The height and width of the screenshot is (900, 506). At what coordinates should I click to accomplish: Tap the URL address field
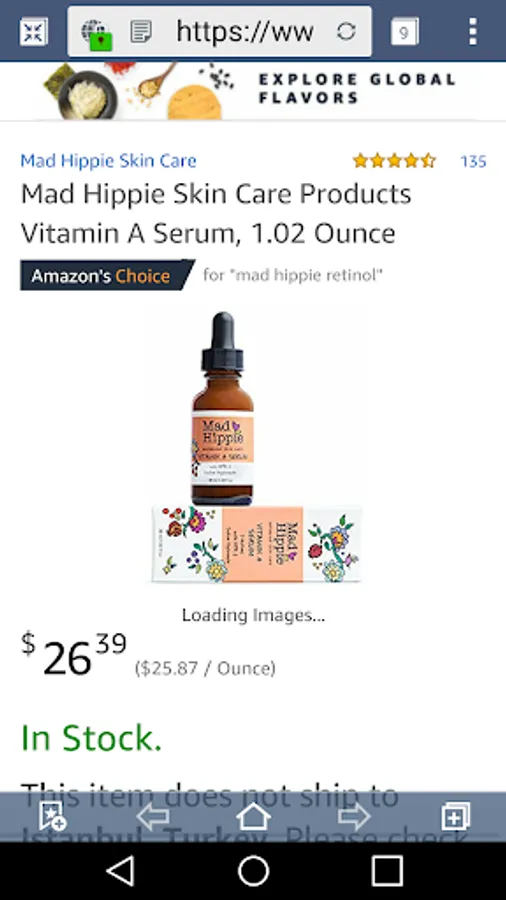pyautogui.click(x=245, y=32)
